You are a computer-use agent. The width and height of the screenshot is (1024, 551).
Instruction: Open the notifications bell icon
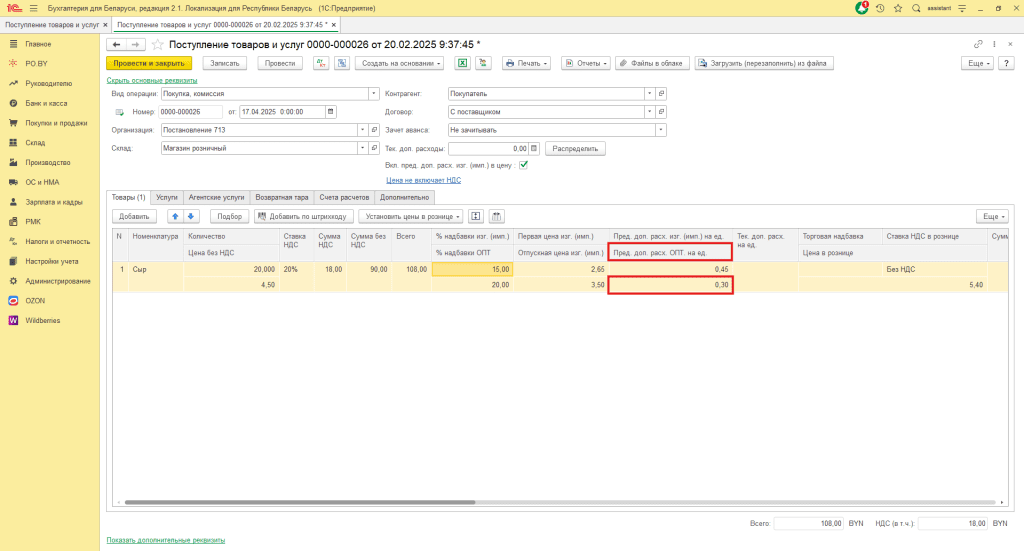click(x=862, y=8)
